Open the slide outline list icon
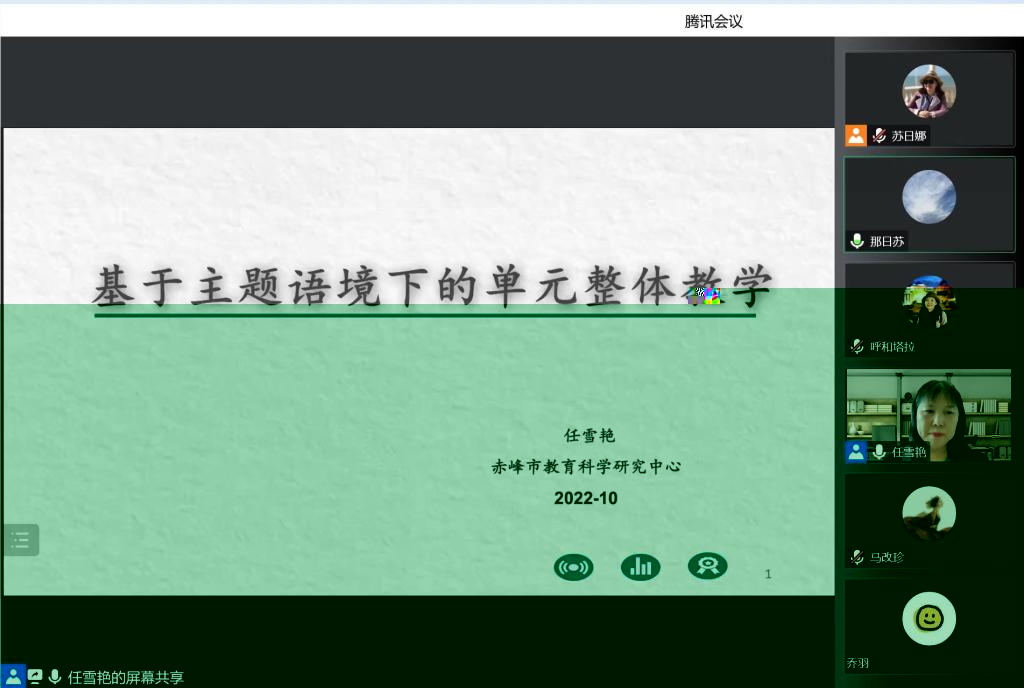 pos(20,540)
